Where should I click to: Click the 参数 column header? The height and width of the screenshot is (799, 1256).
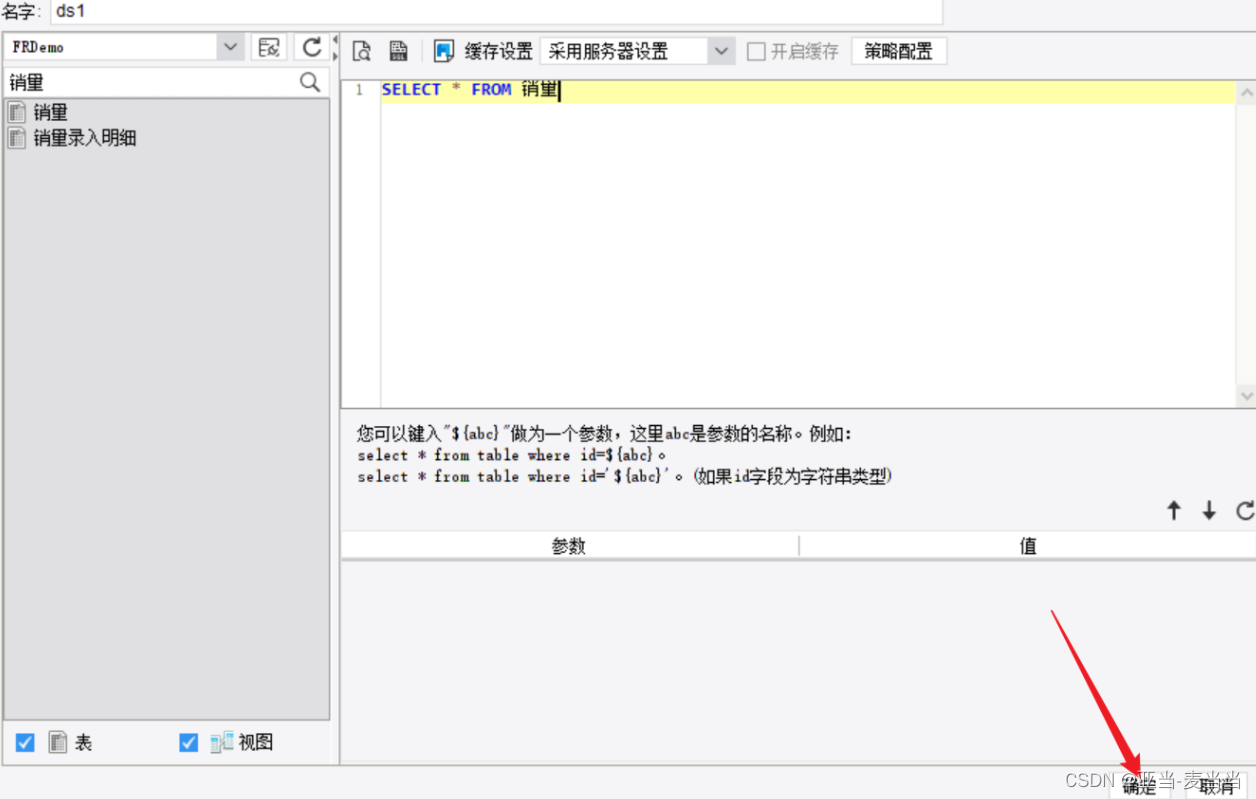(x=569, y=546)
